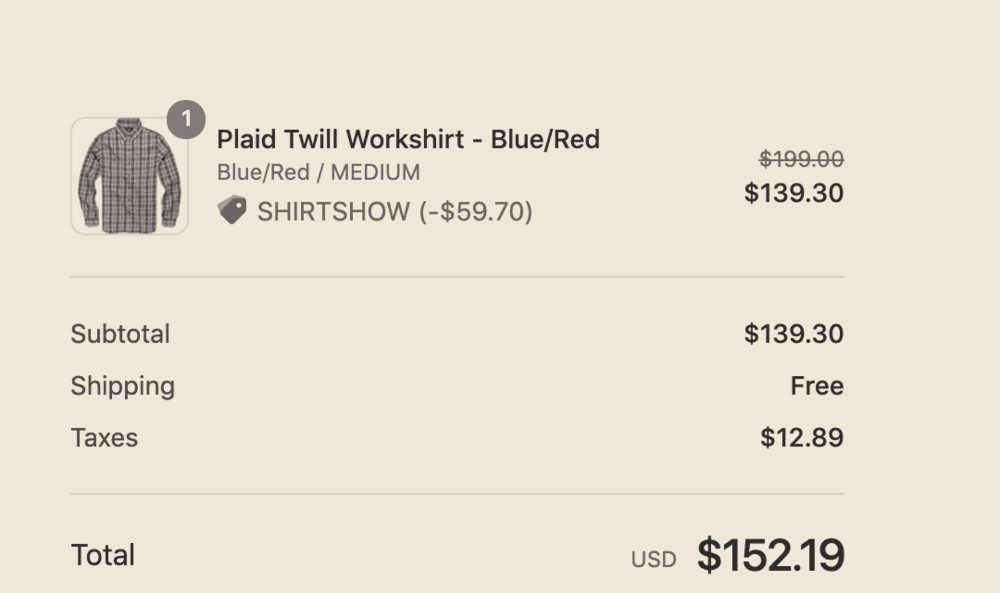
Task: Click the Plaid Twill Workshirt product title
Action: tap(408, 139)
